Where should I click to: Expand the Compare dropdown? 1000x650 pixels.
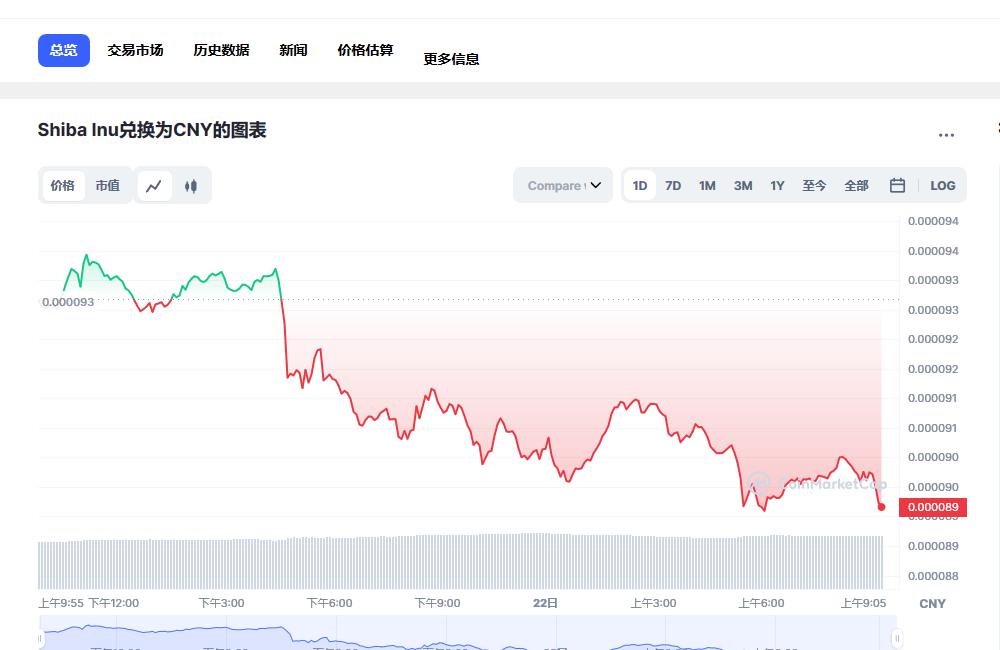tap(563, 186)
